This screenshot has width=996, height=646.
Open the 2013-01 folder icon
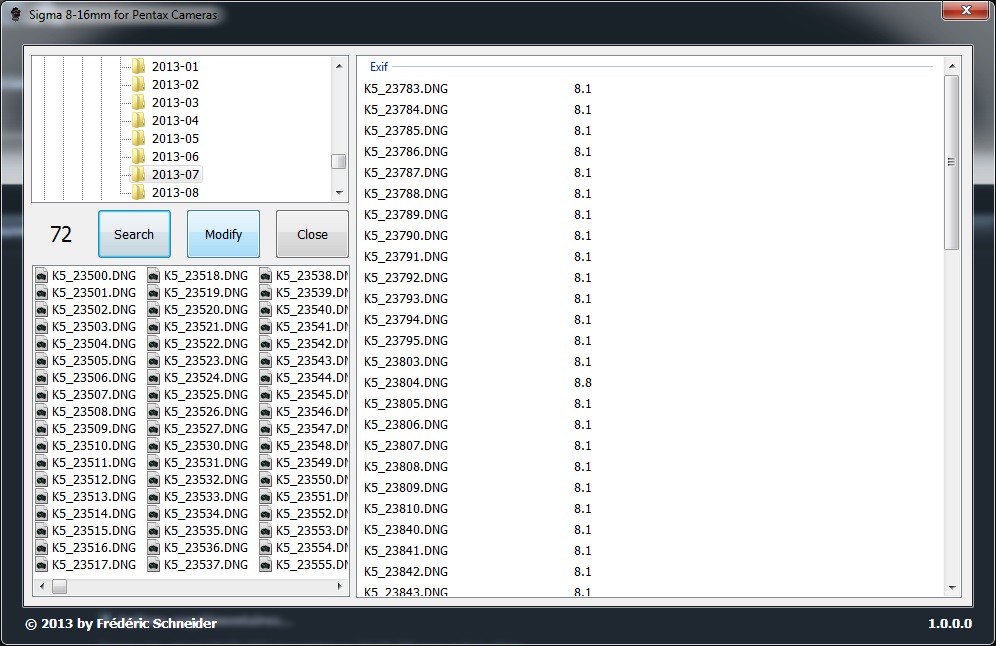pyautogui.click(x=138, y=66)
